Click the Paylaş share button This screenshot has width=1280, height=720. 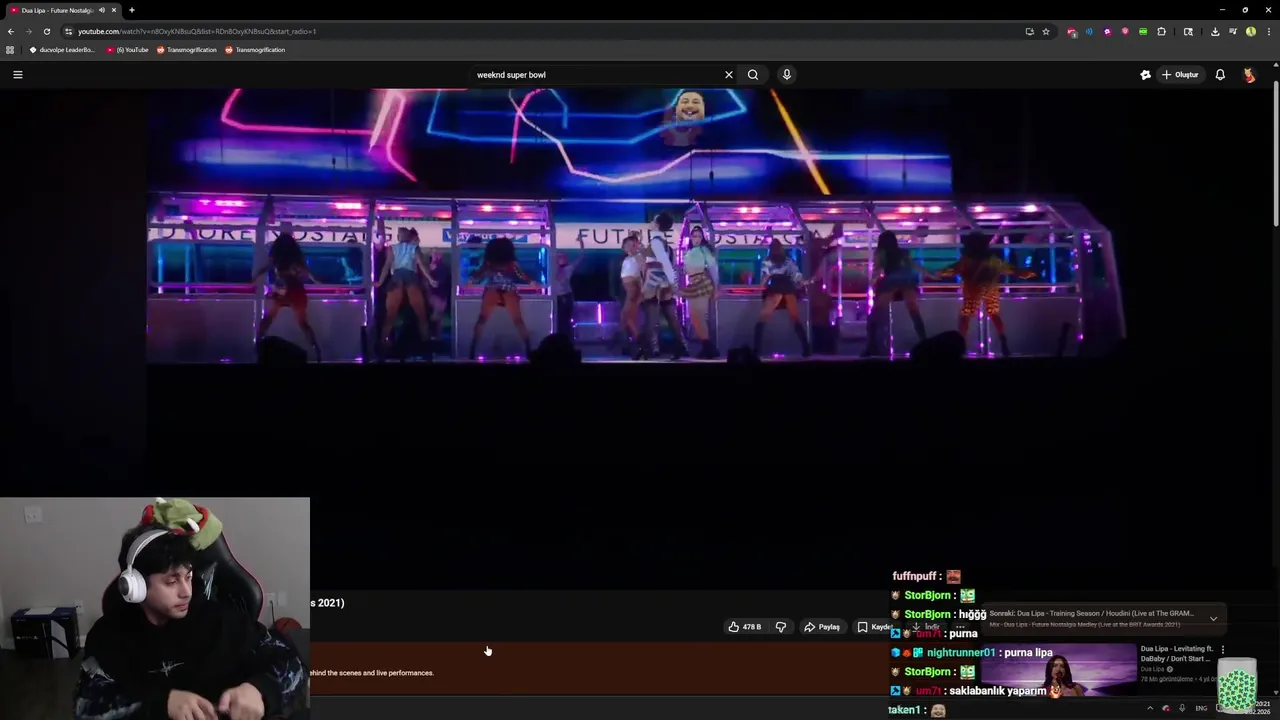822,627
